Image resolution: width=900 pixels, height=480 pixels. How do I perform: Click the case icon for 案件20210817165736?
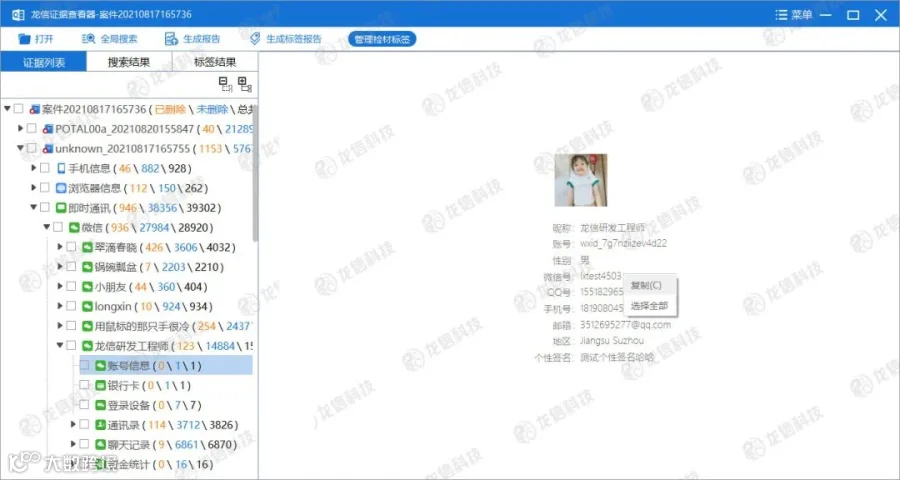[35, 109]
